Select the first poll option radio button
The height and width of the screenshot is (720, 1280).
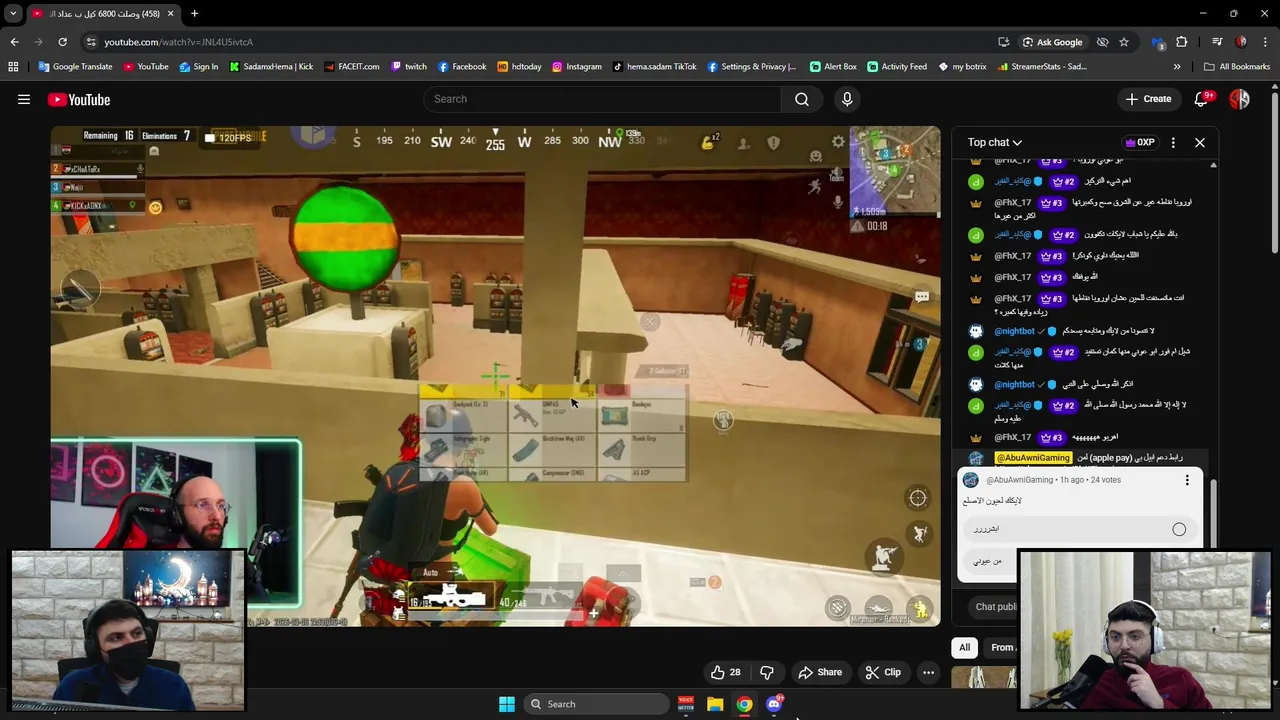[1179, 529]
